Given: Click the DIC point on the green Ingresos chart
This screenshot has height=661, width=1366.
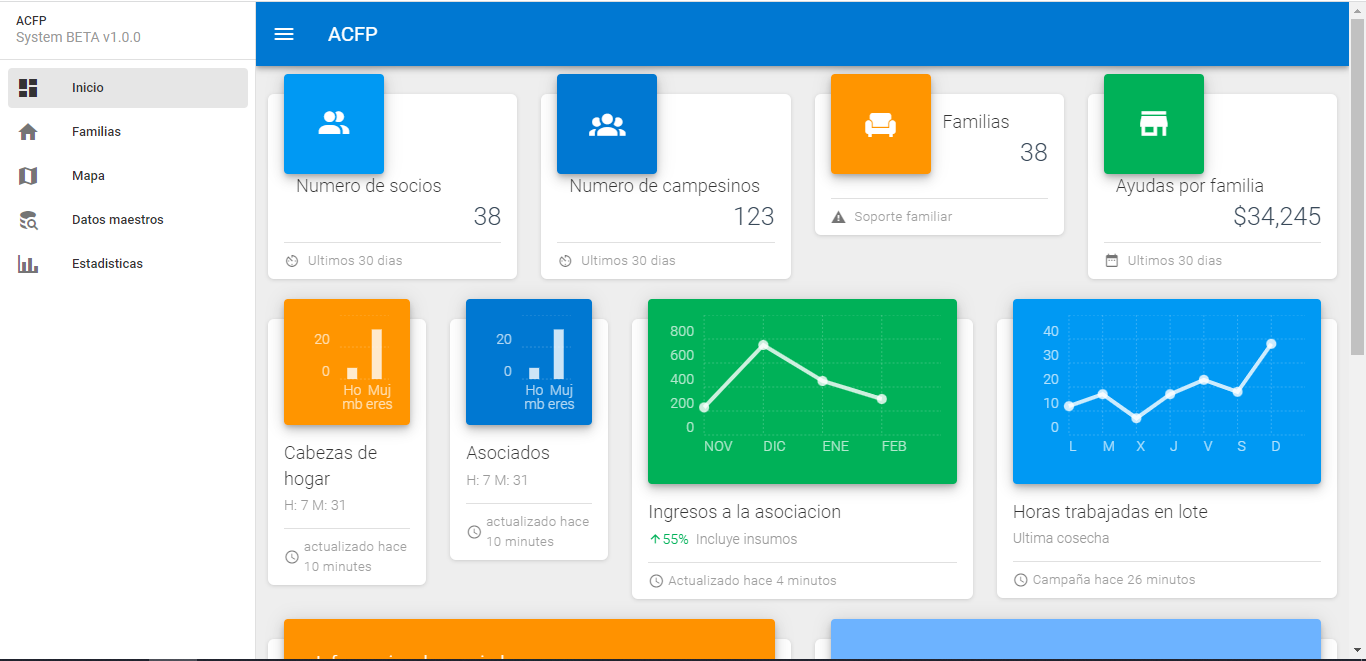Looking at the screenshot, I should click(x=763, y=345).
